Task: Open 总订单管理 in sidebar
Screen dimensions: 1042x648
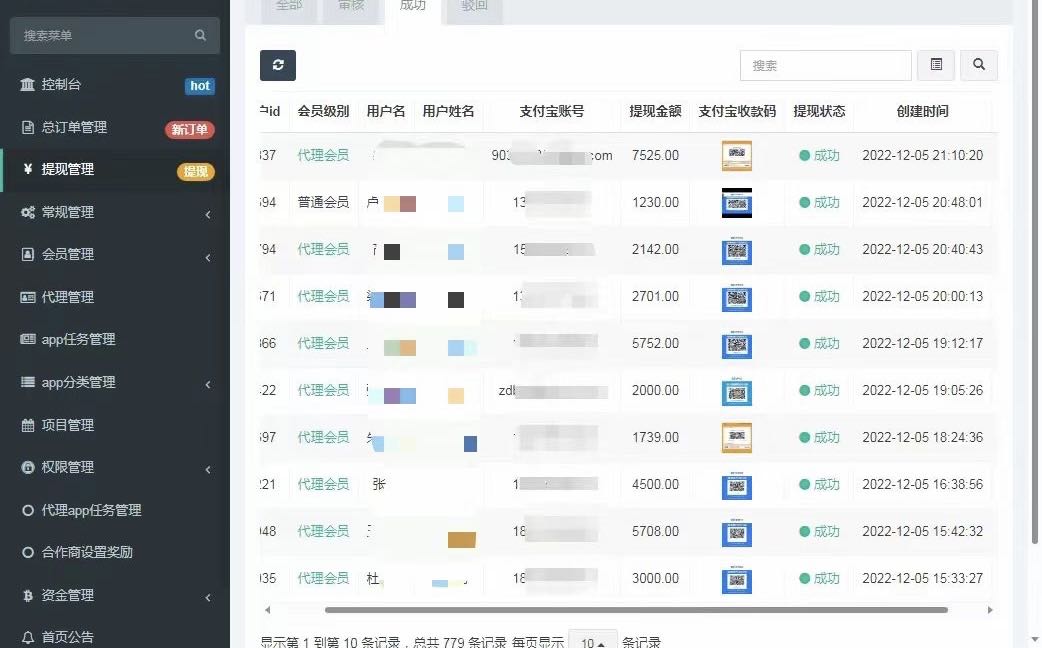Action: click(x=74, y=128)
